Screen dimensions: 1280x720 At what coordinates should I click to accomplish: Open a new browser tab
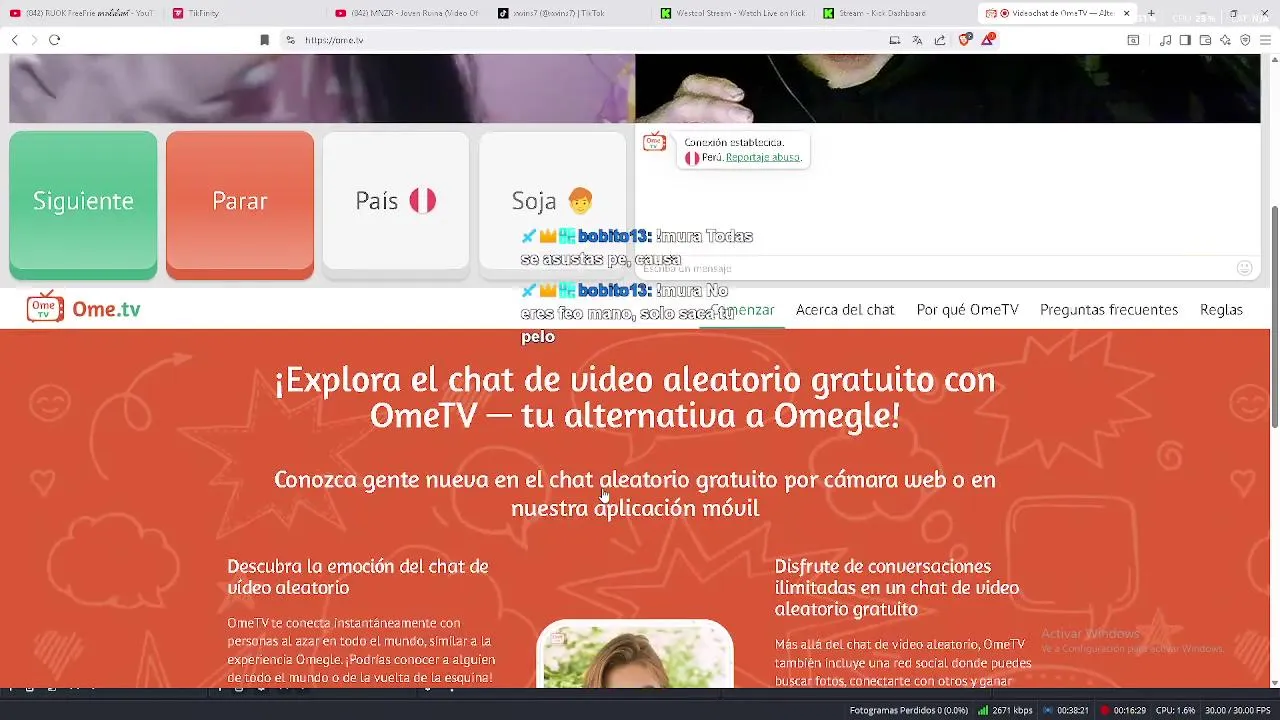point(1151,13)
